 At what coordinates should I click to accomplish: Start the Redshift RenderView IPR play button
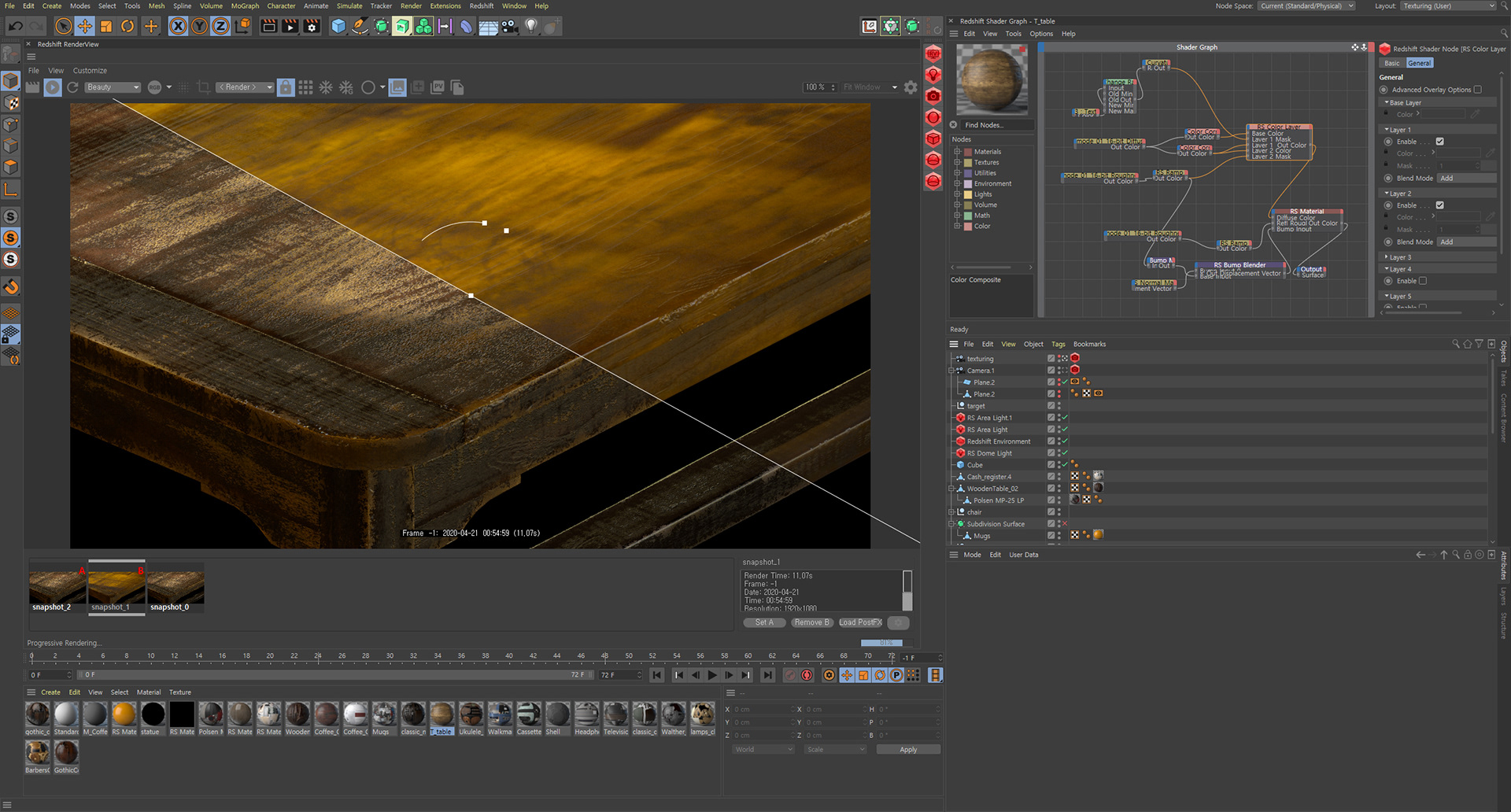click(53, 87)
